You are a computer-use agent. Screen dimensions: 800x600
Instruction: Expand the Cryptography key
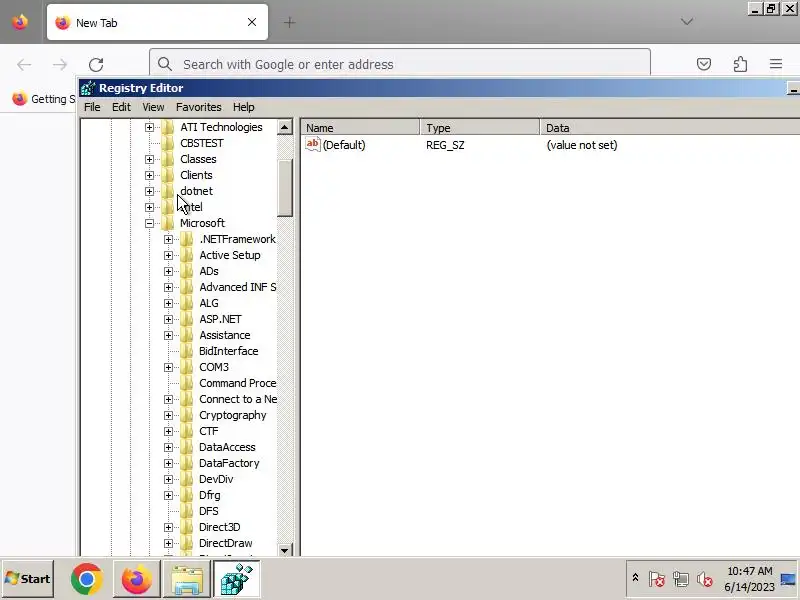(168, 415)
